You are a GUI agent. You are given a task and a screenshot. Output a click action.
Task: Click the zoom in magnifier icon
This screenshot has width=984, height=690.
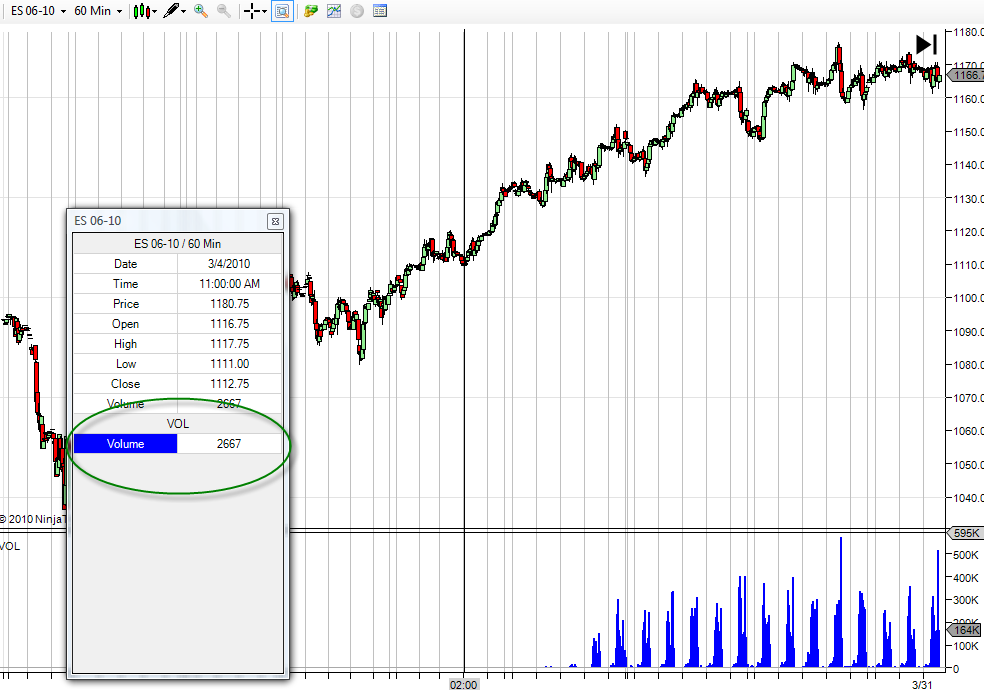[x=201, y=11]
